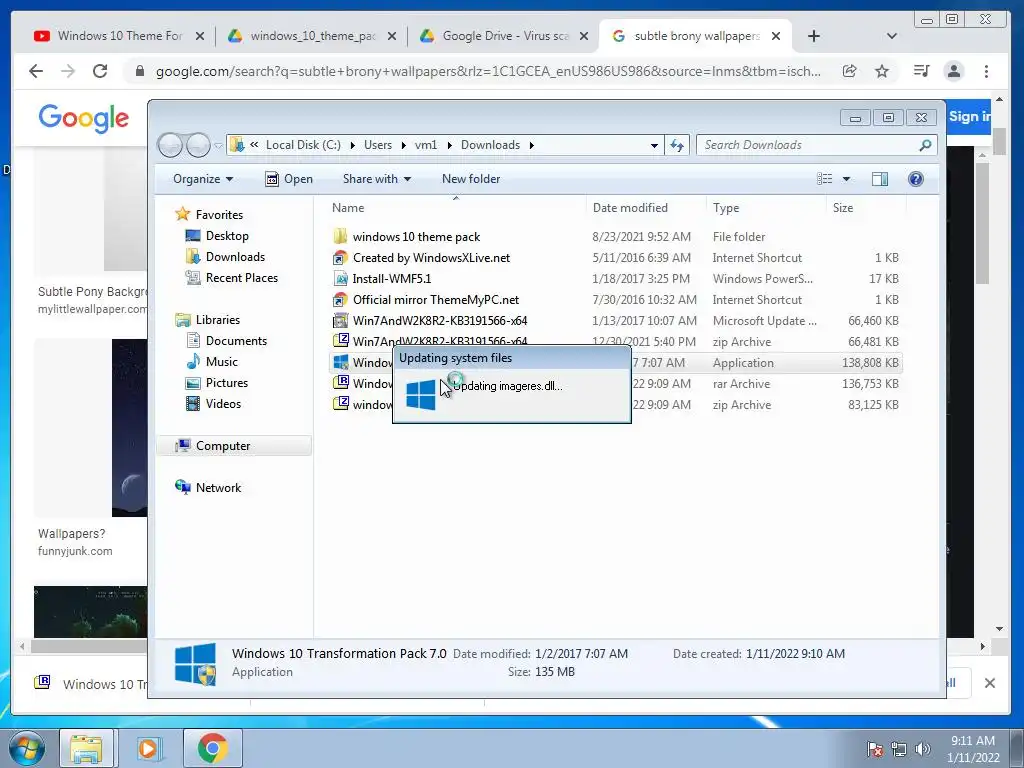Open Windows Media Player from taskbar

[x=148, y=748]
